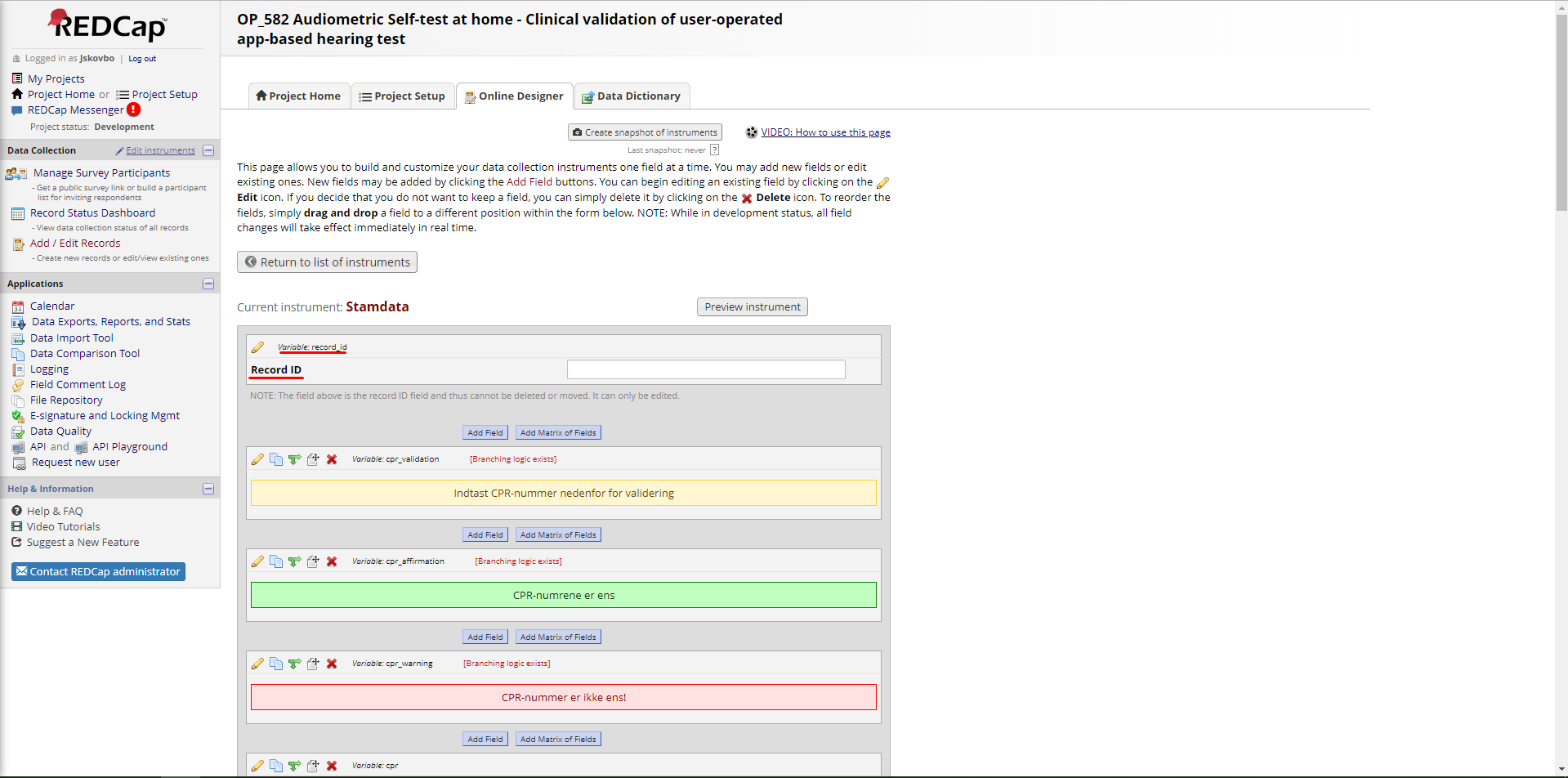Open the Logging application
Image resolution: width=1568 pixels, height=778 pixels.
(49, 369)
